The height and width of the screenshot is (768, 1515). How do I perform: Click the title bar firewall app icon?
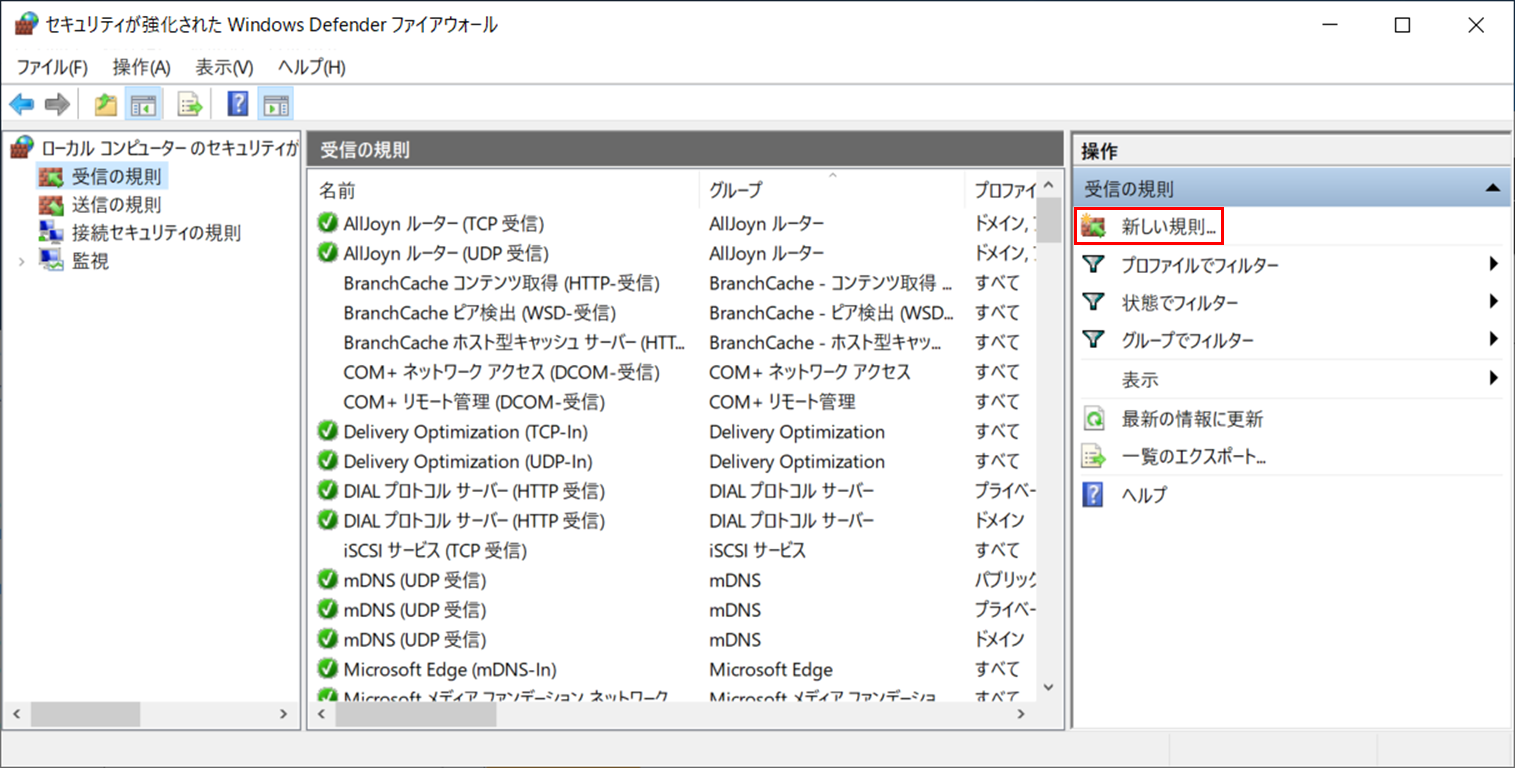[27, 25]
